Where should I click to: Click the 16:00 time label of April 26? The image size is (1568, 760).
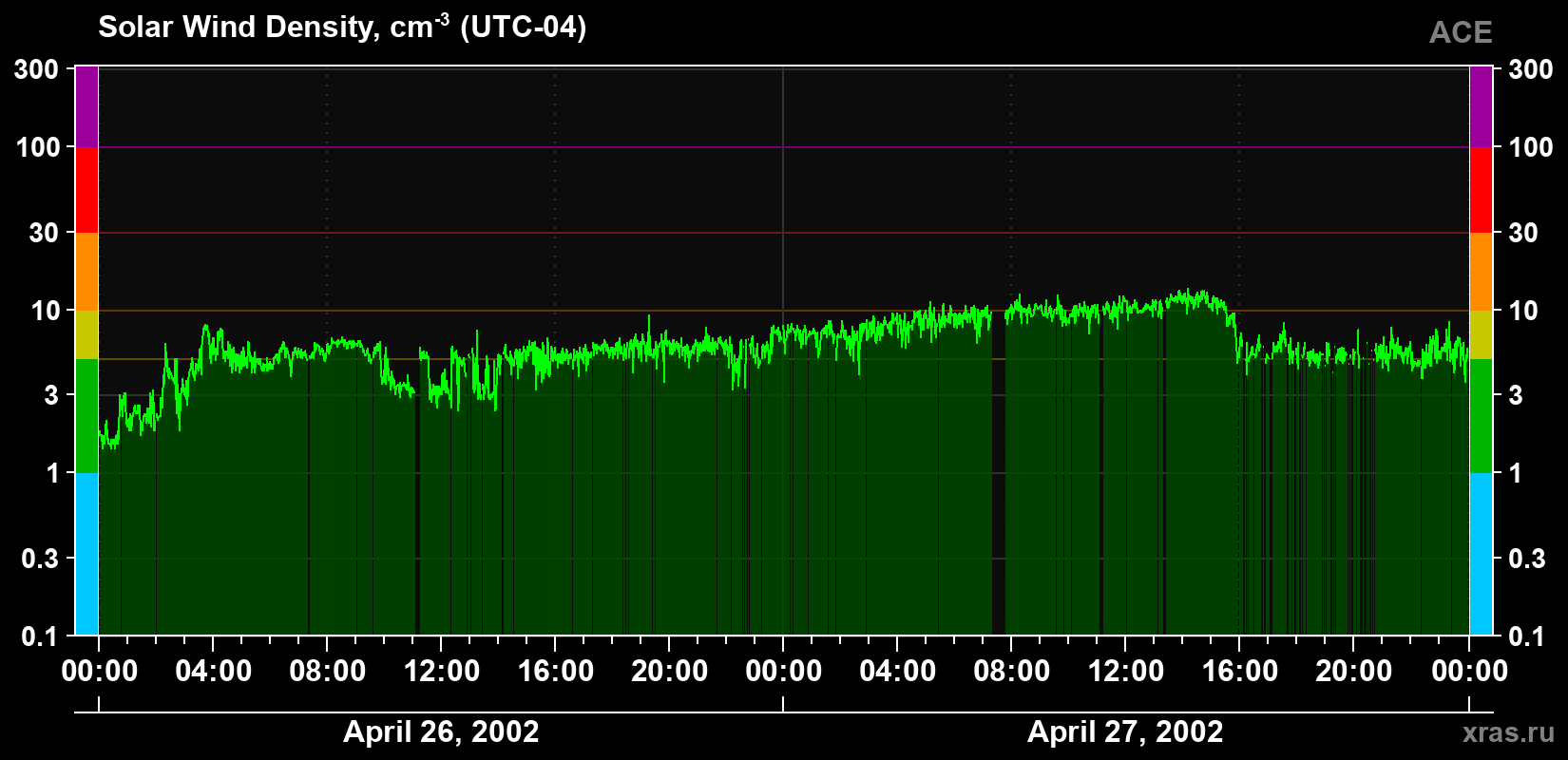[555, 672]
